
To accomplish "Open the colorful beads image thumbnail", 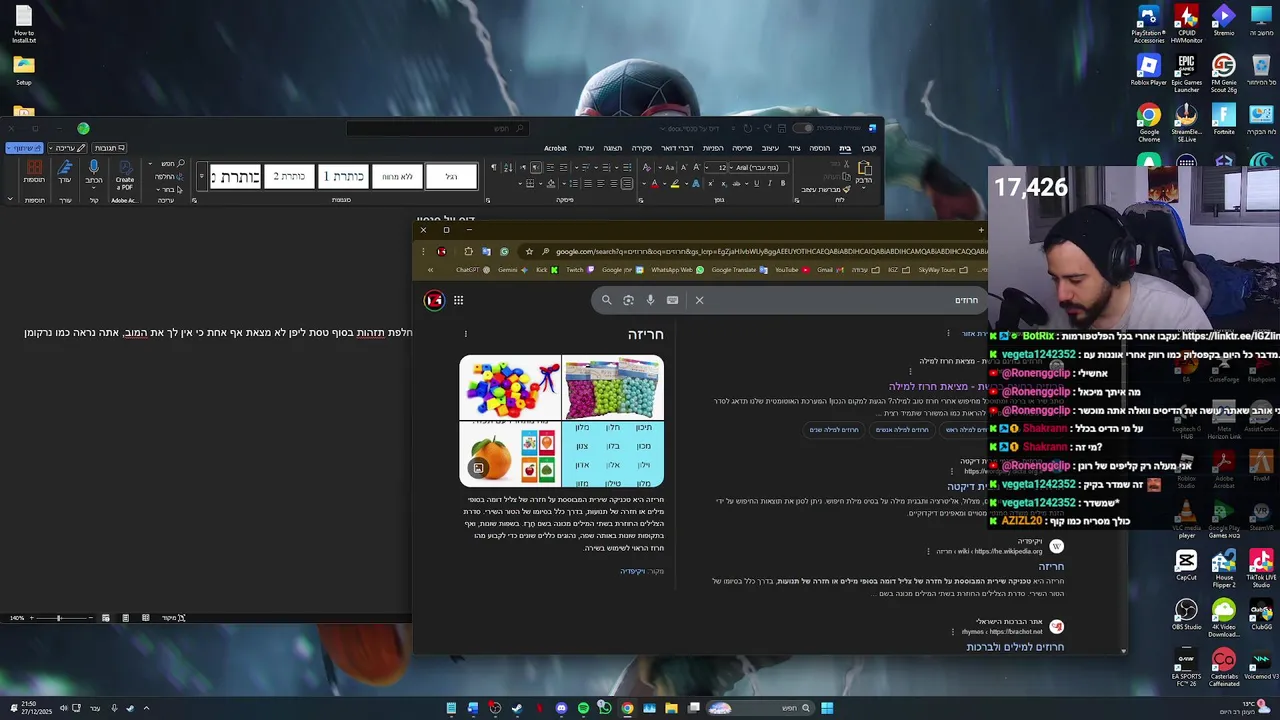I will point(510,387).
